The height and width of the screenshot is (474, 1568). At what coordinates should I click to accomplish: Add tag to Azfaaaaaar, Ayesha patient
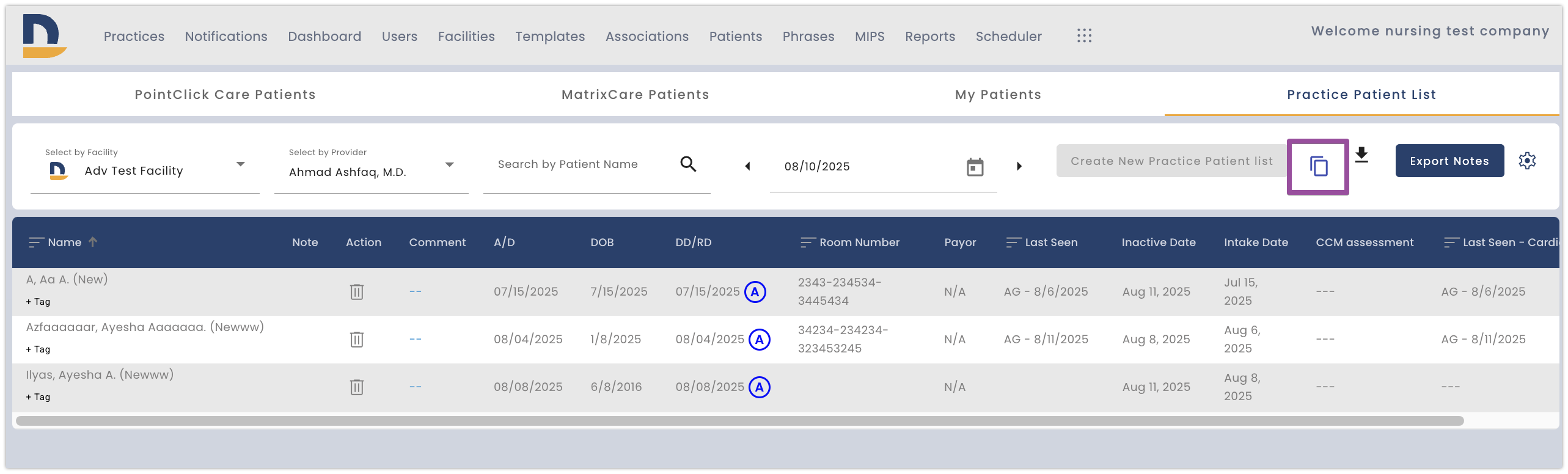38,349
